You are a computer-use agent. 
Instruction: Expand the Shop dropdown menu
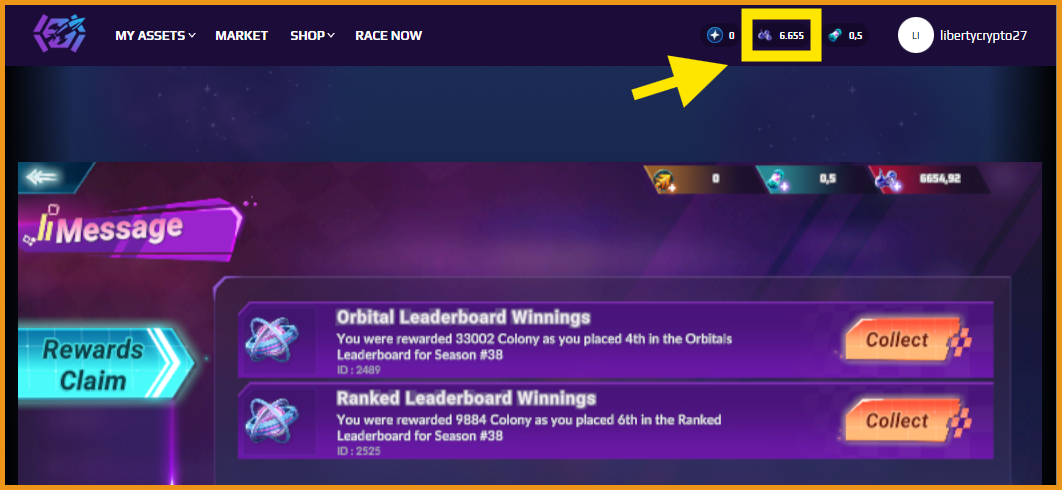pyautogui.click(x=312, y=35)
